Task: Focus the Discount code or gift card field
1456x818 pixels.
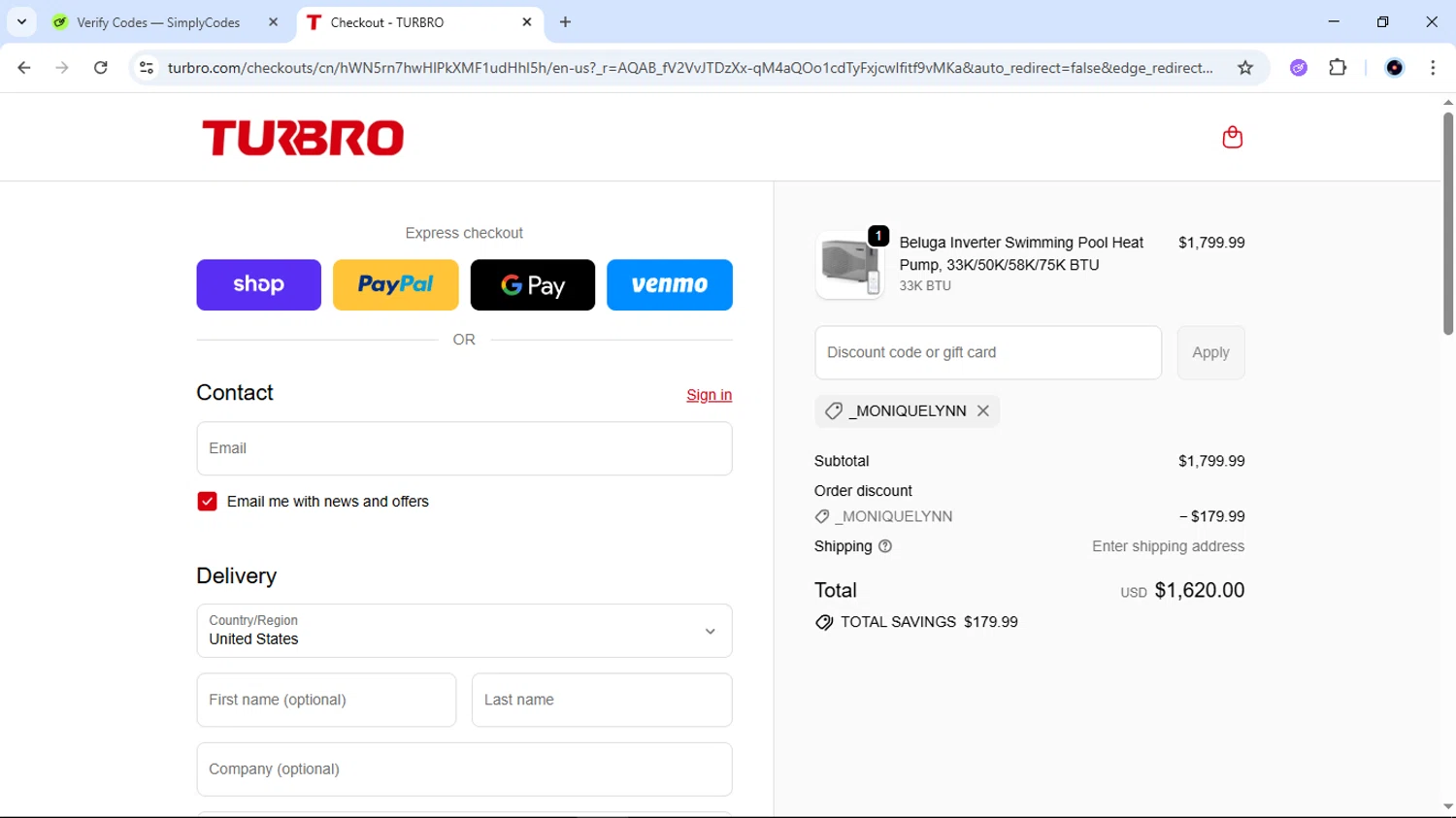Action: pos(988,352)
